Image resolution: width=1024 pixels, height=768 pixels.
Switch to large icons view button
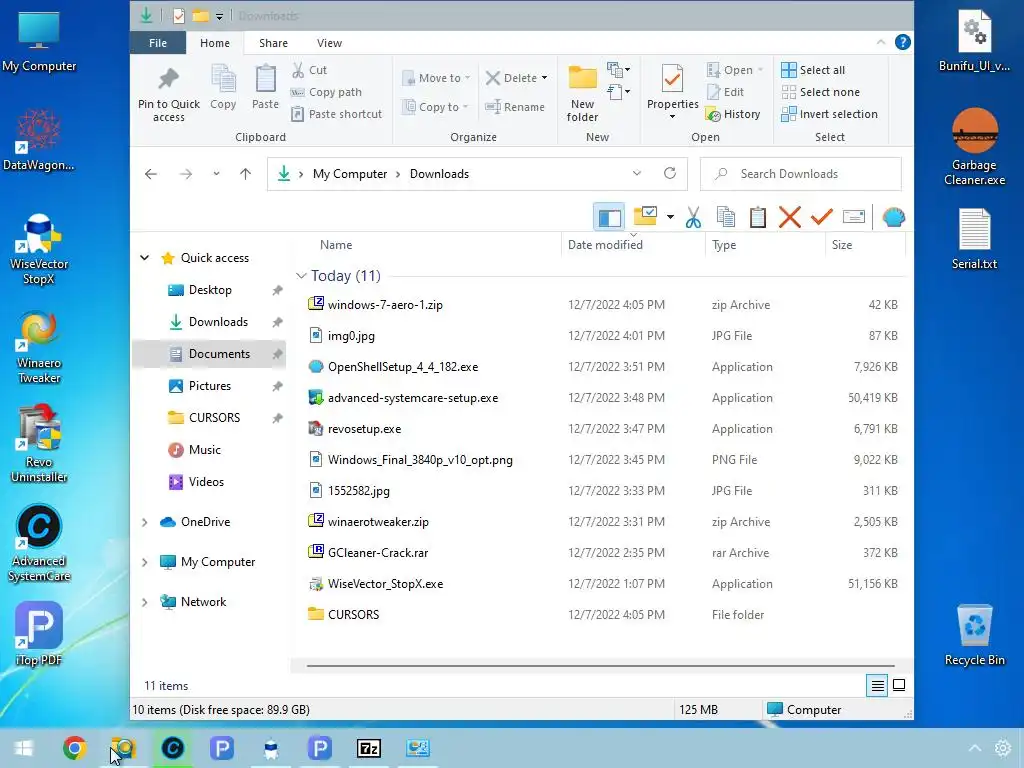(899, 685)
